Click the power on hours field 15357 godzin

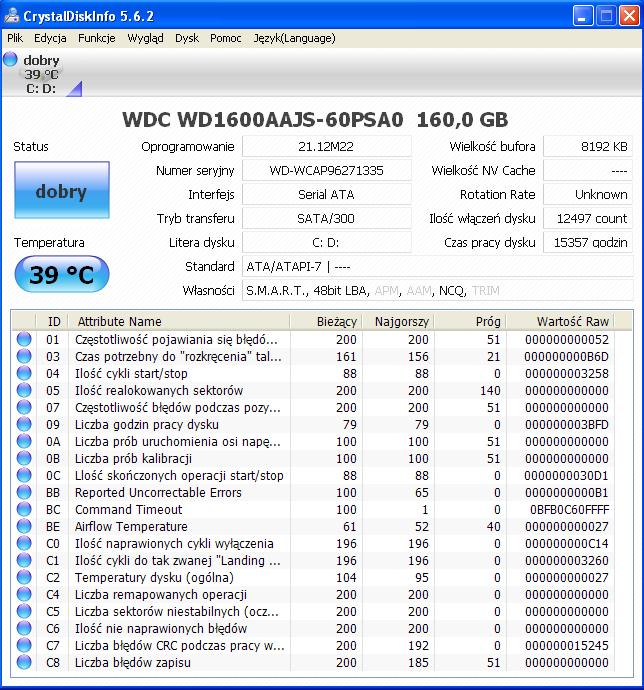(x=588, y=242)
